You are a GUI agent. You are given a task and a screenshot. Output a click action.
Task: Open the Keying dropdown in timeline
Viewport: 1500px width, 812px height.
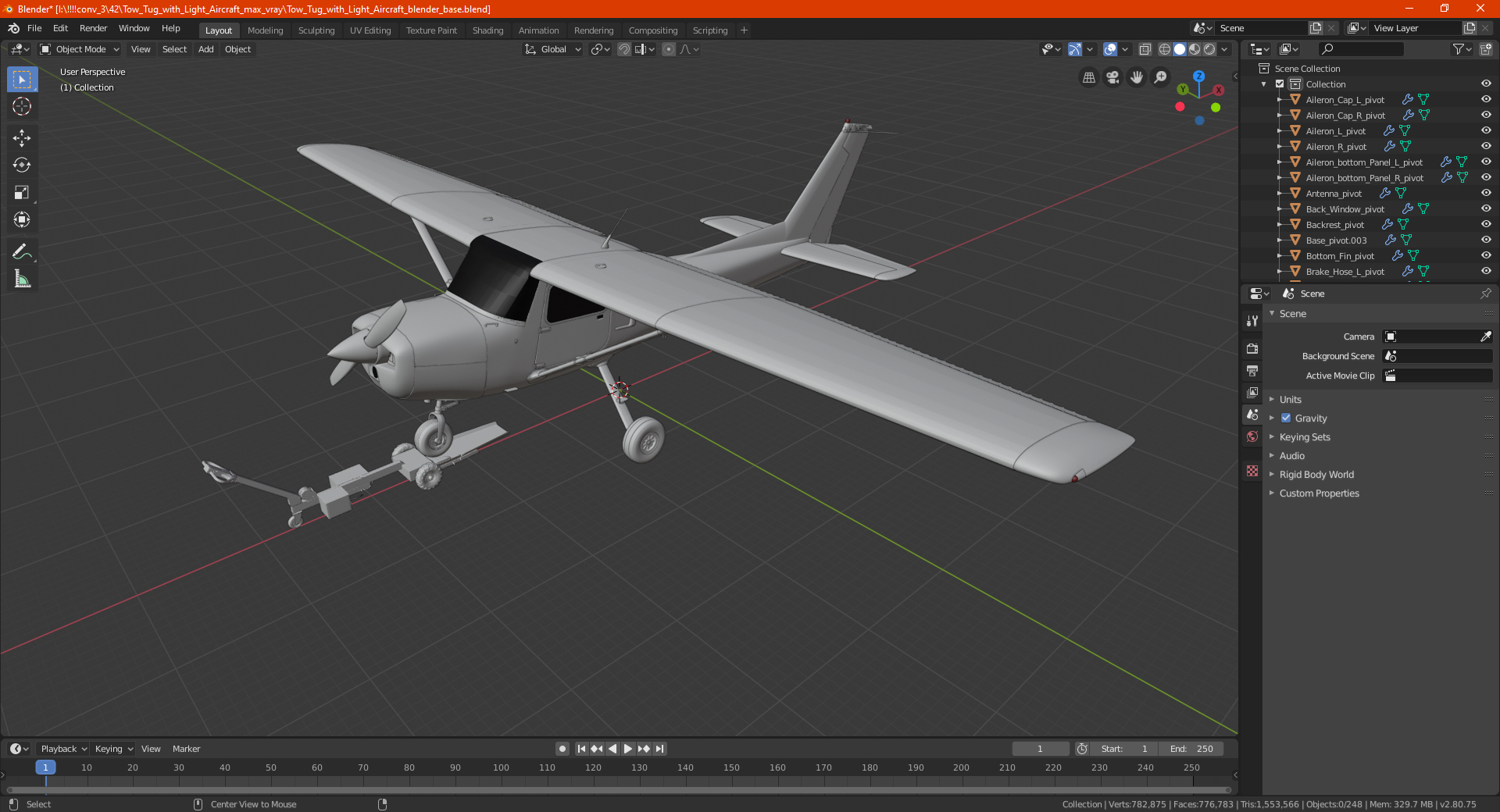tap(114, 749)
